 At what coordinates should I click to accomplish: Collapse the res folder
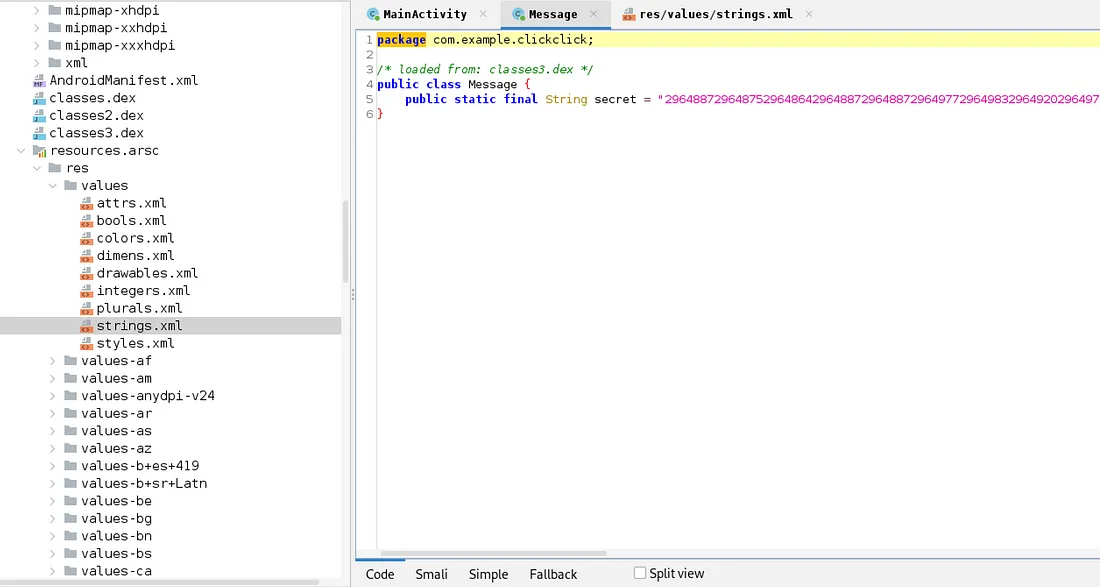pyautogui.click(x=36, y=168)
